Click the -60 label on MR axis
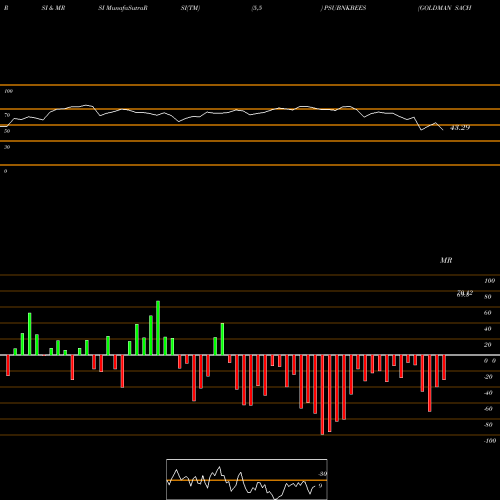 [x=488, y=409]
